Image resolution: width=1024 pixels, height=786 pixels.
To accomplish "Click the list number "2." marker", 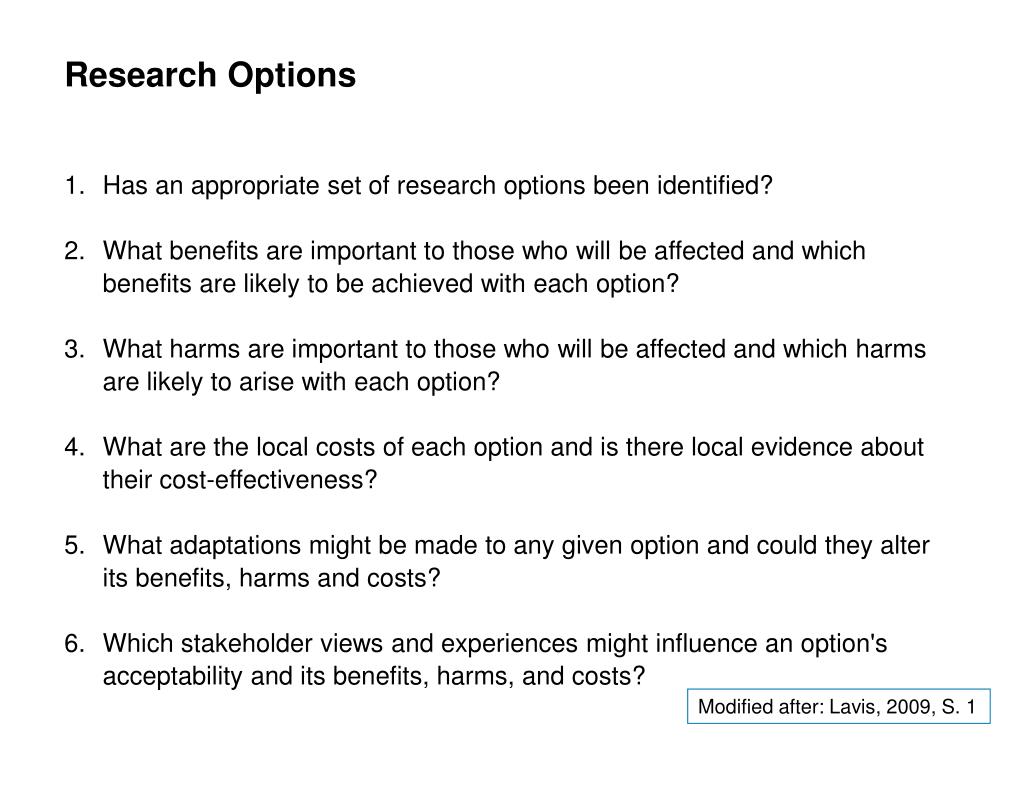I will click(x=74, y=251).
